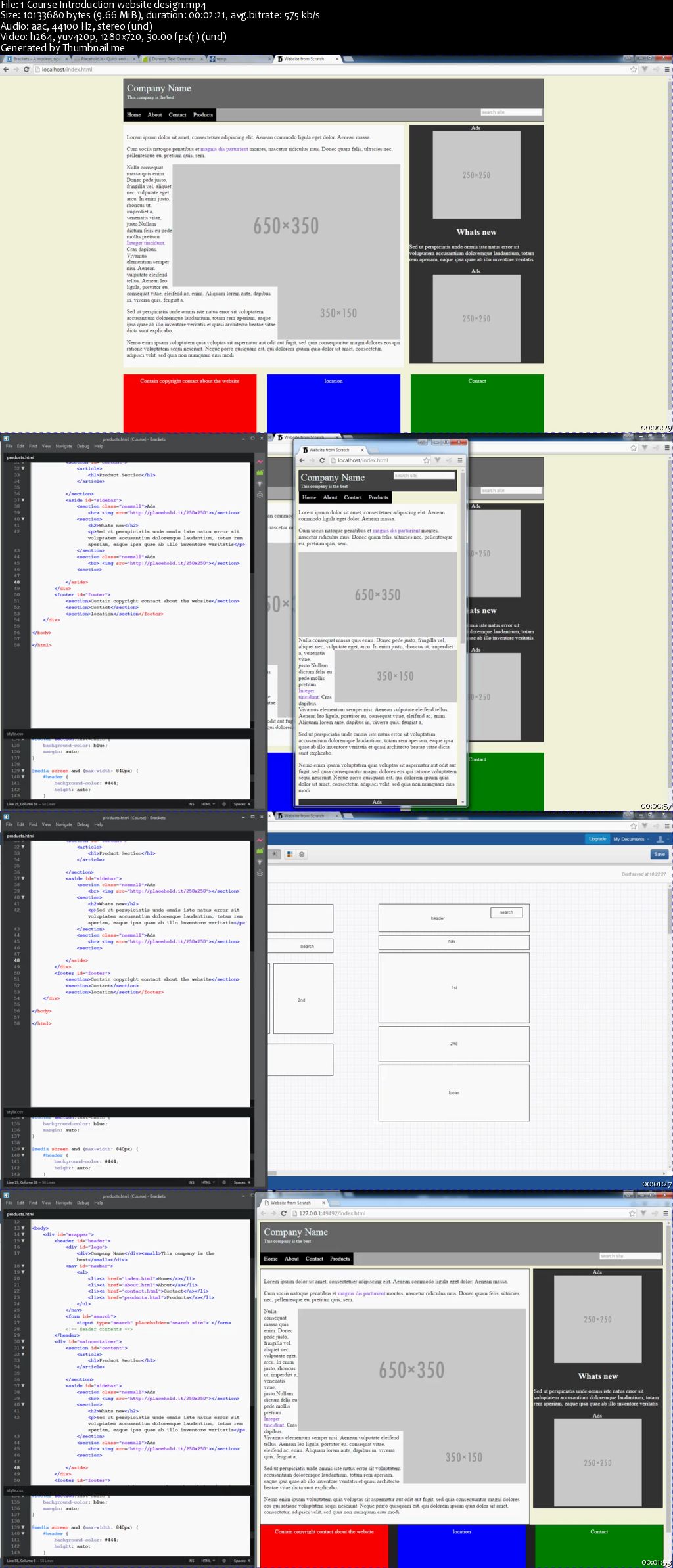Switch to the 'Placehold.it - Quick and' browser tab
Screen dimensions: 673x1568
click(104, 59)
